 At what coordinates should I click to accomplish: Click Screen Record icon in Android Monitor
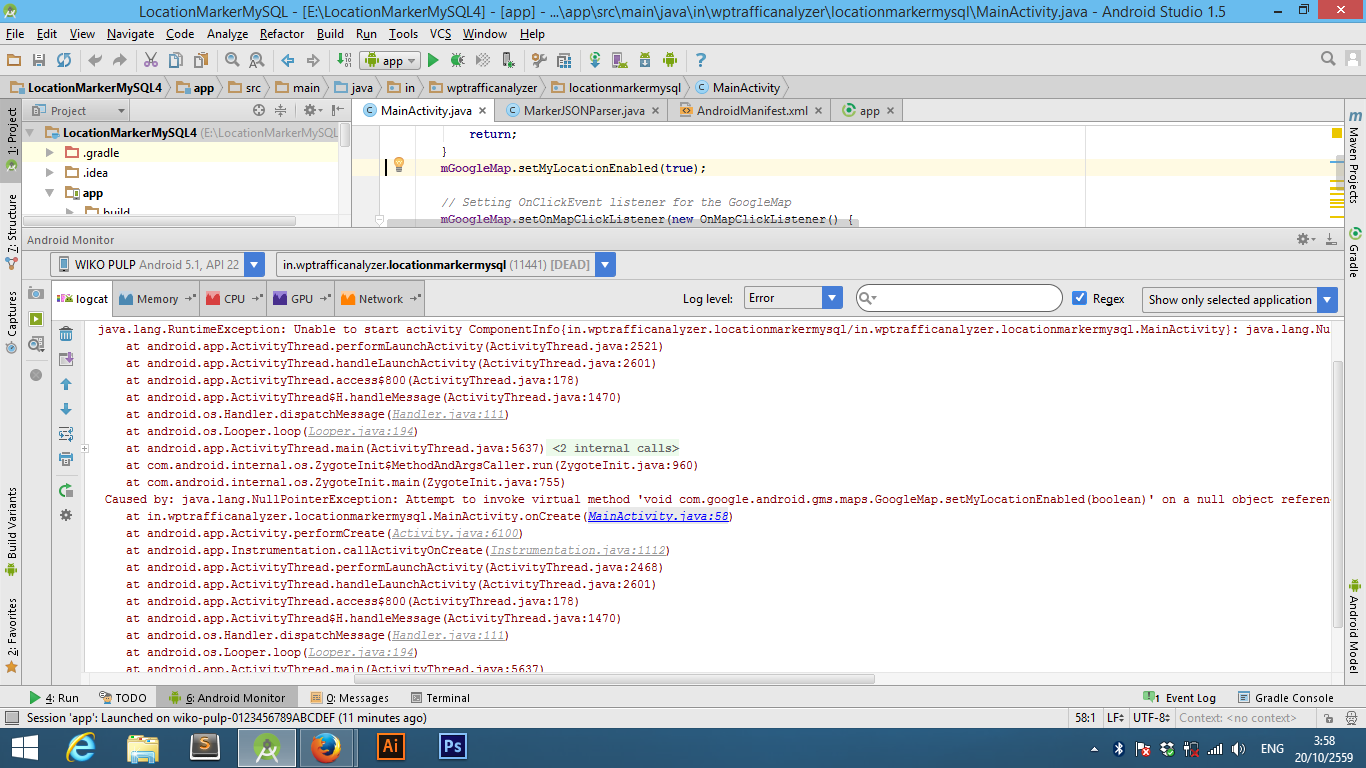[36, 319]
